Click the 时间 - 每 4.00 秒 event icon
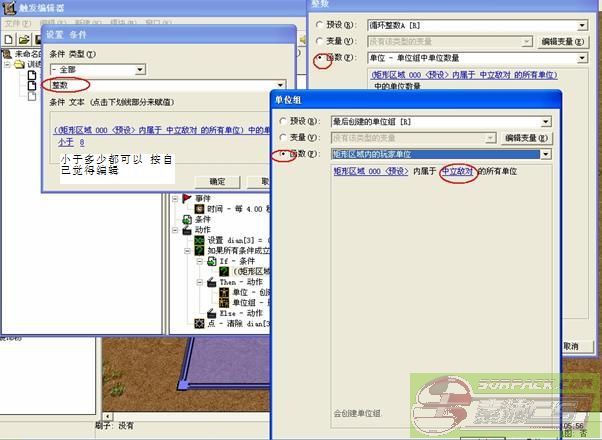602x440 pixels. (199, 209)
